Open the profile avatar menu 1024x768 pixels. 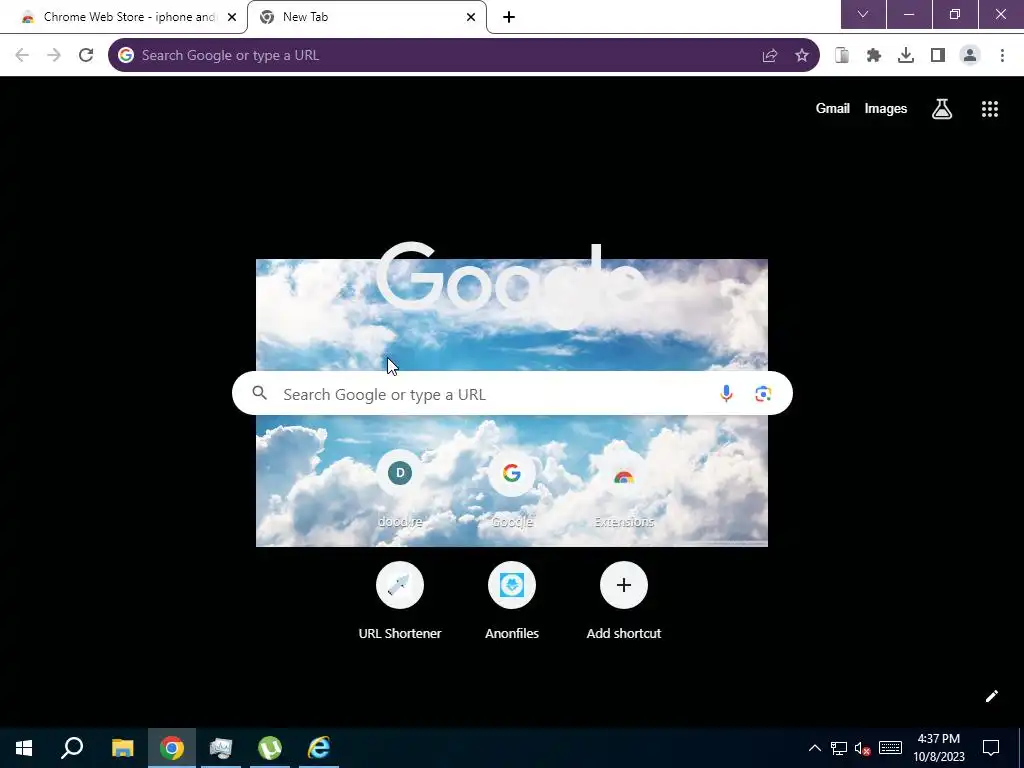pyautogui.click(x=970, y=56)
